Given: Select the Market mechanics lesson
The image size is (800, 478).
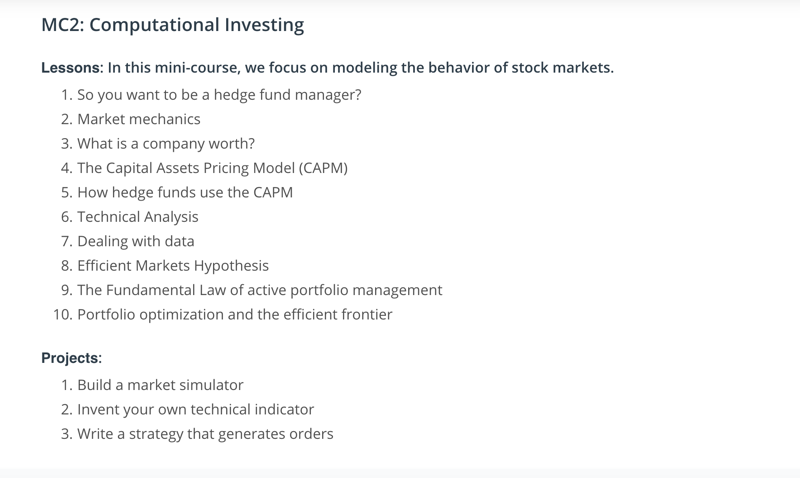Looking at the screenshot, I should (139, 119).
